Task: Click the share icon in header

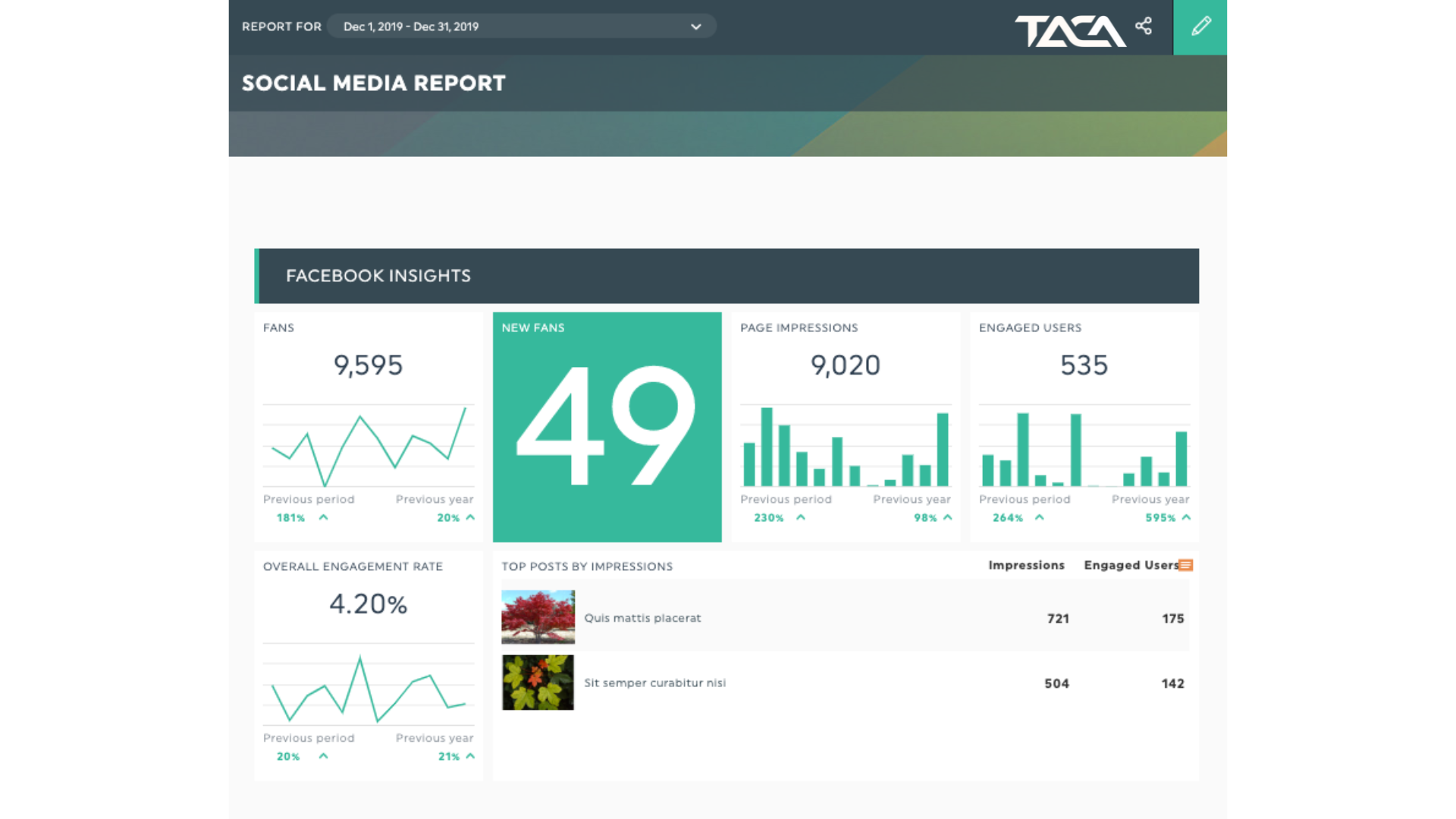Action: point(1144,27)
